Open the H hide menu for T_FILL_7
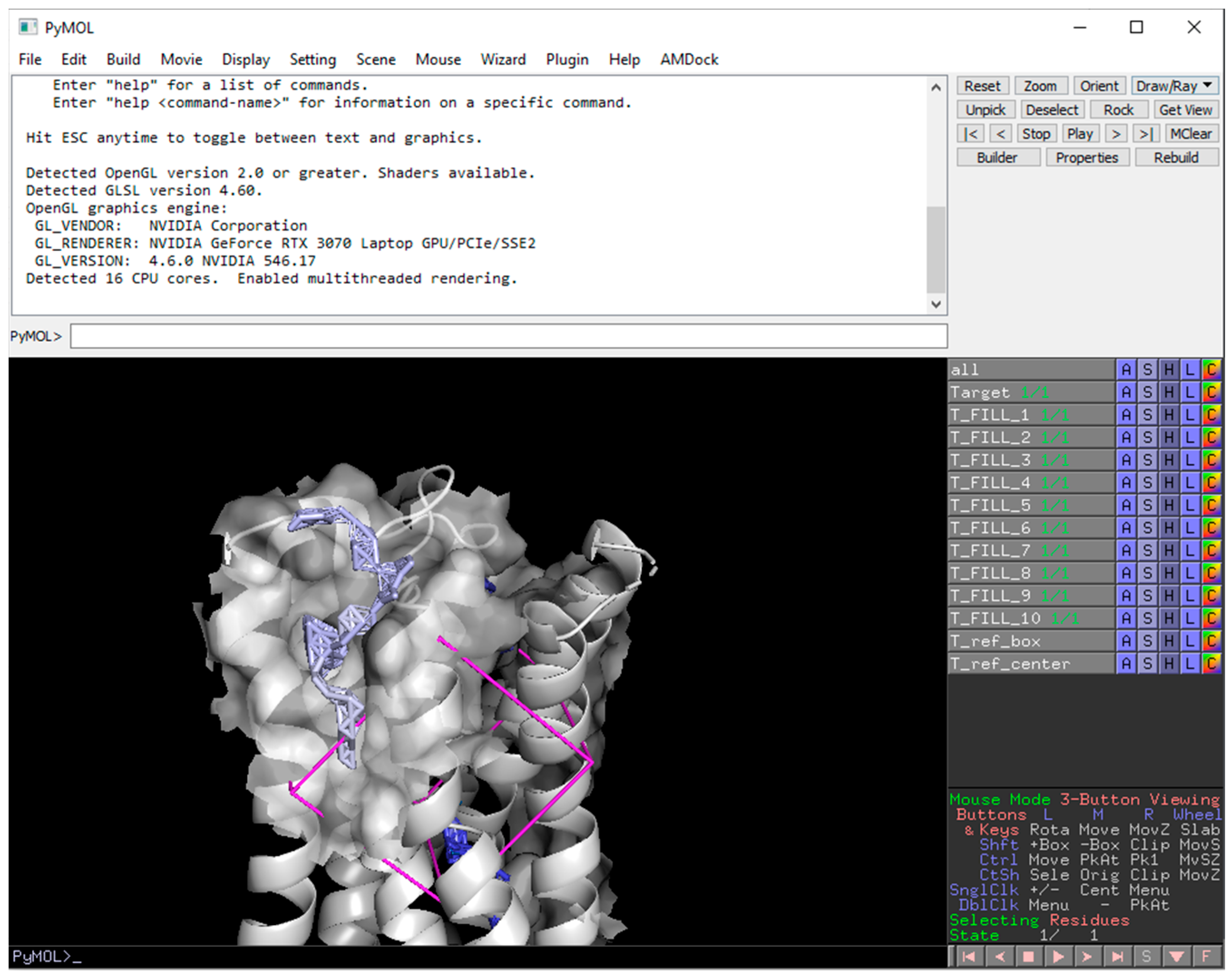The width and height of the screenshot is (1232, 979). coord(1169,551)
